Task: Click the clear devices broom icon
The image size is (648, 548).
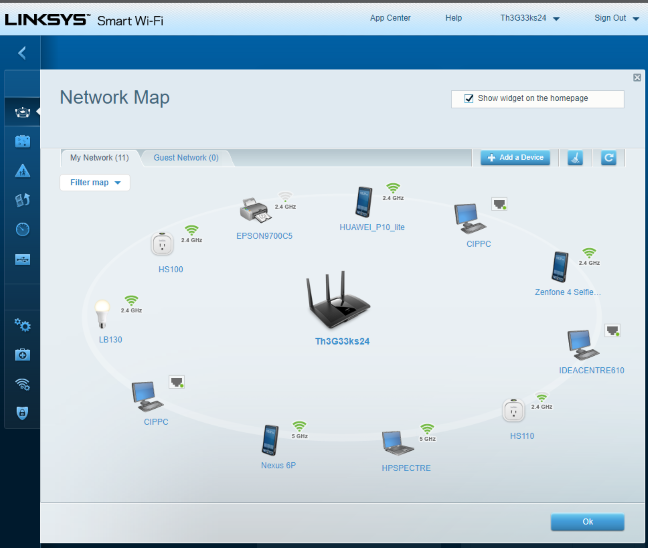Action: coord(575,157)
